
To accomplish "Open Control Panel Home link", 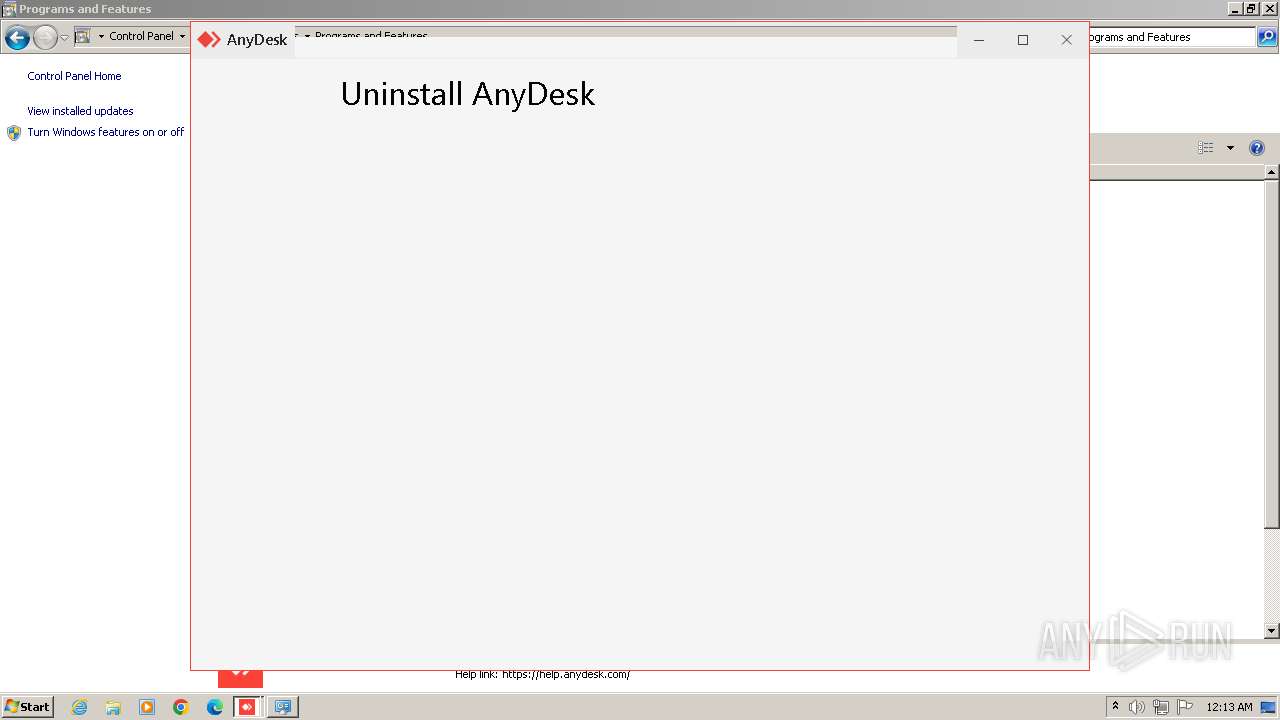I will click(x=74, y=76).
